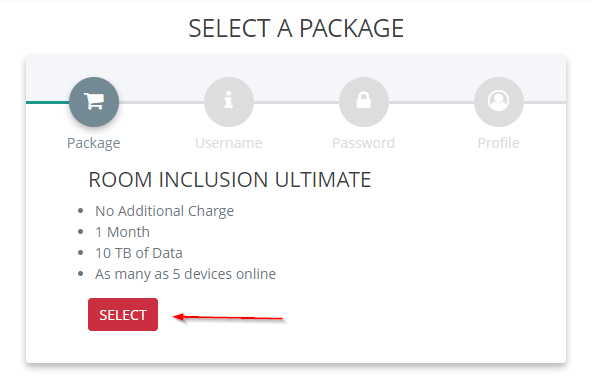
Task: Click progress line between Username and Password
Action: pos(296,102)
